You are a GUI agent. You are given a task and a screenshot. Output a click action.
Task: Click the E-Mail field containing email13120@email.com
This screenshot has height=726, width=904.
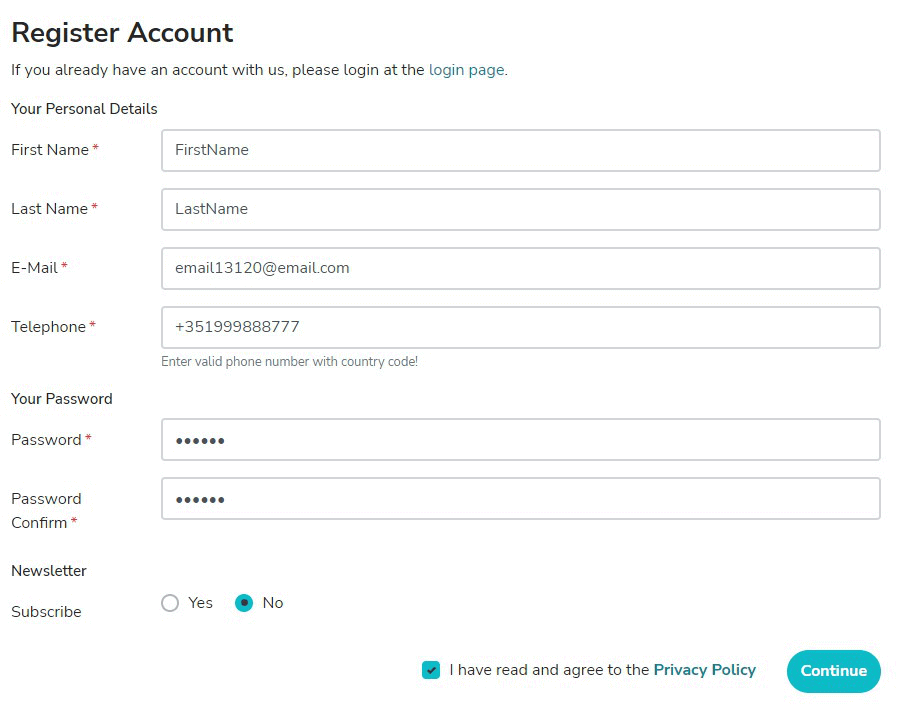(x=520, y=268)
